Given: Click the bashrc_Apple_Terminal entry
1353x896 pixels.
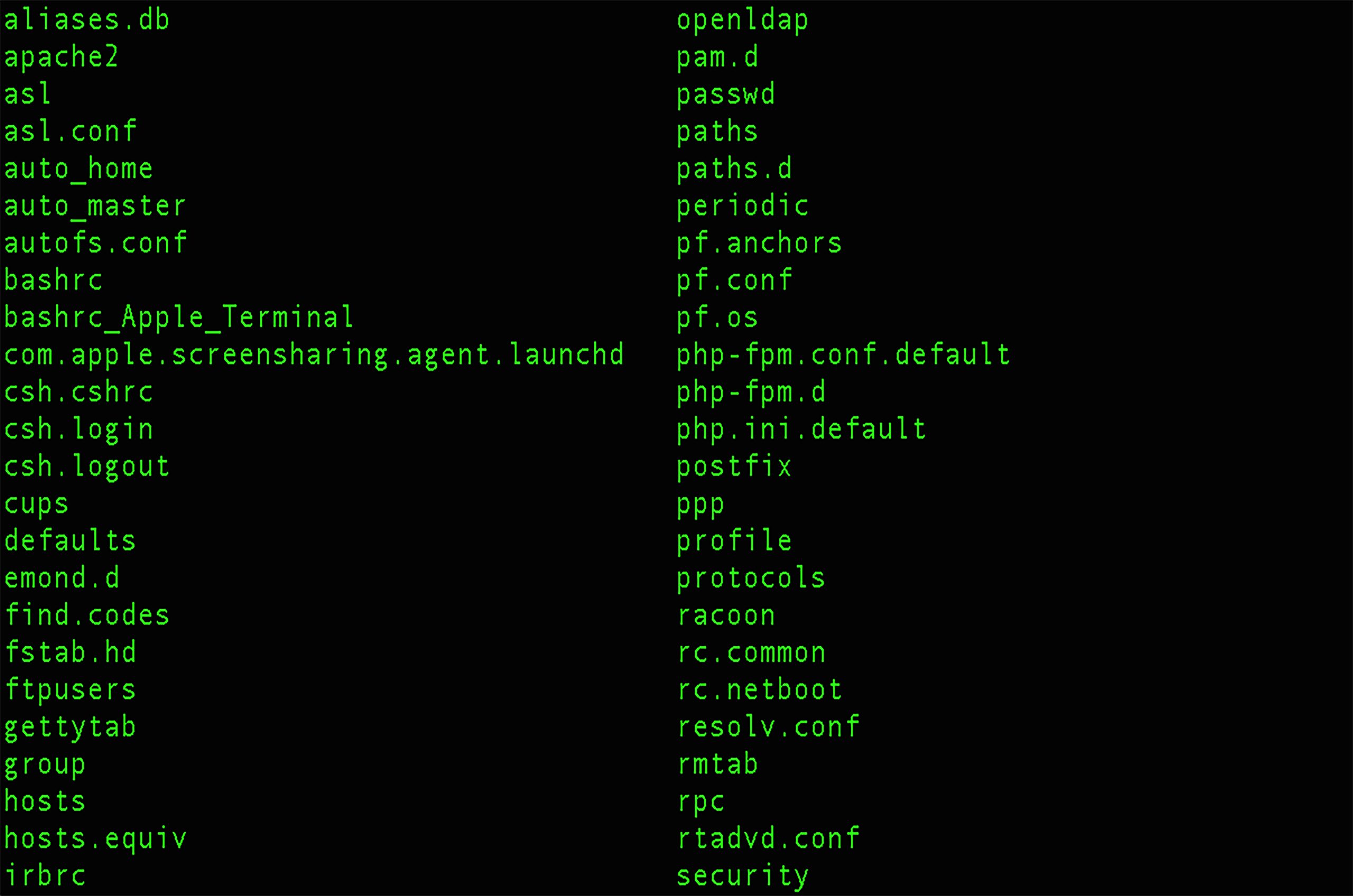Looking at the screenshot, I should click(179, 318).
